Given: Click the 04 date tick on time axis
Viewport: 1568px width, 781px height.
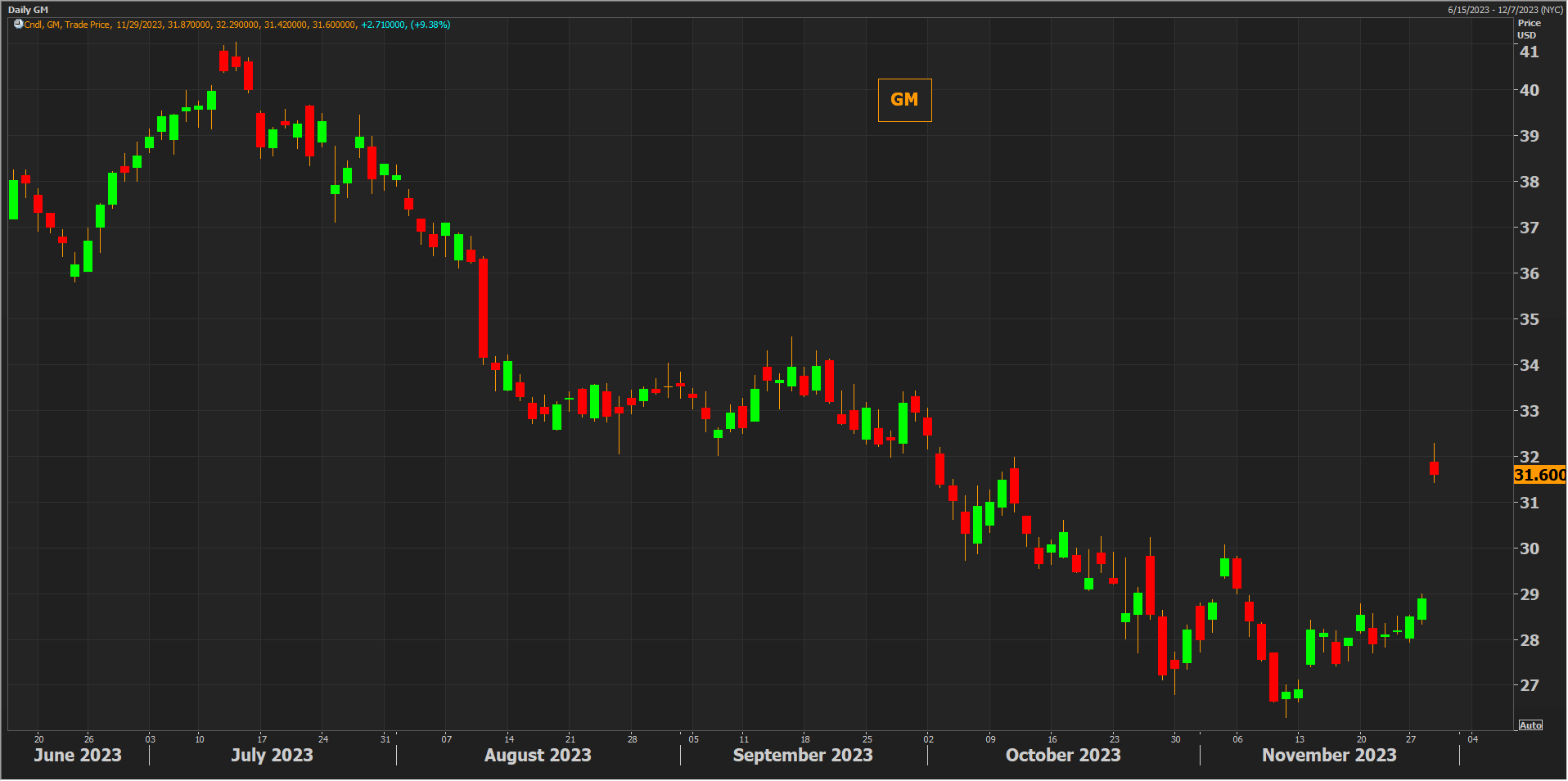Looking at the screenshot, I should coord(1472,739).
